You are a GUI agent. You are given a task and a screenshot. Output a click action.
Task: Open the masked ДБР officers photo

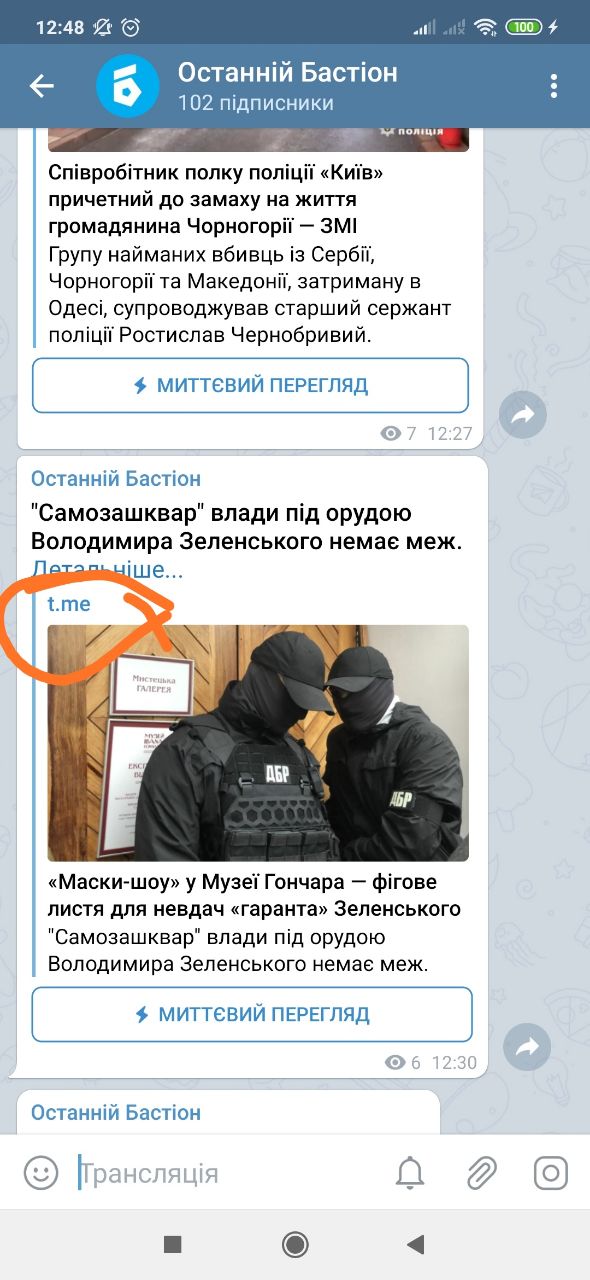(258, 743)
